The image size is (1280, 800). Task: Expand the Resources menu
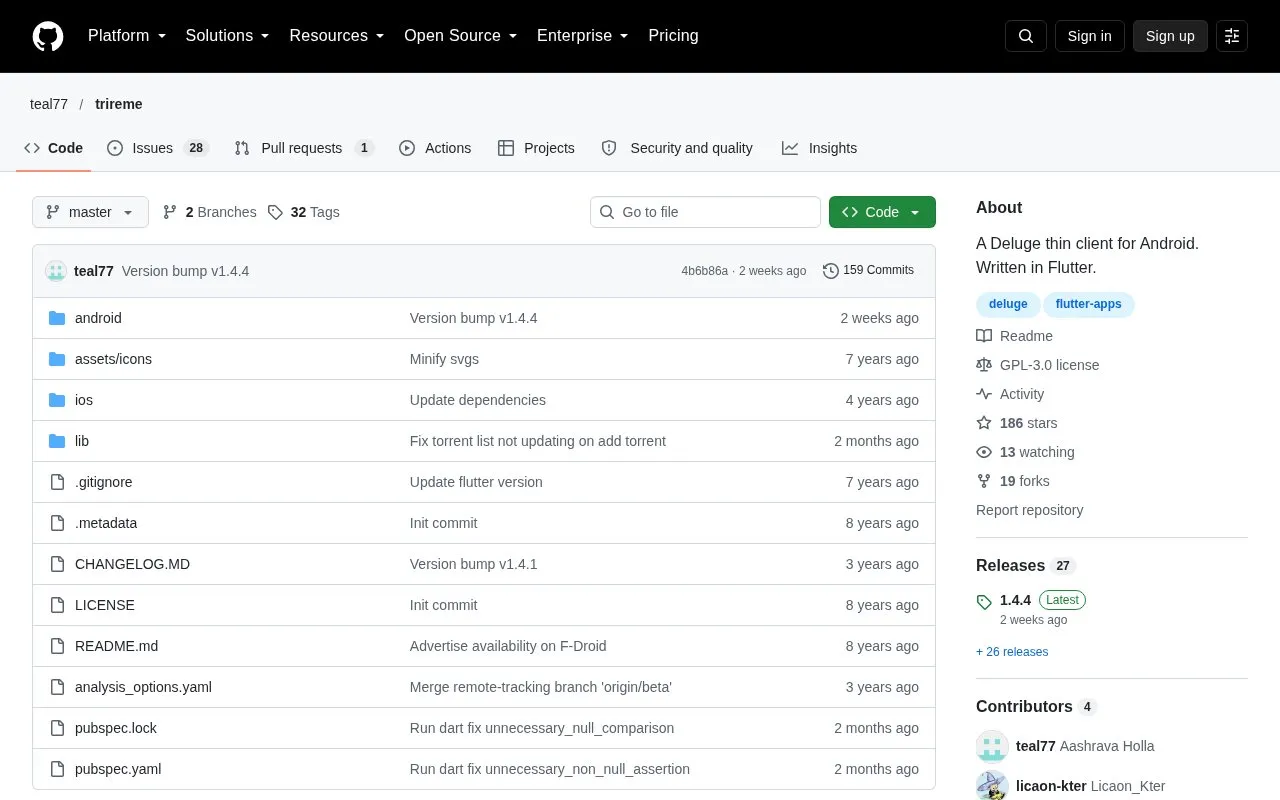(x=337, y=36)
